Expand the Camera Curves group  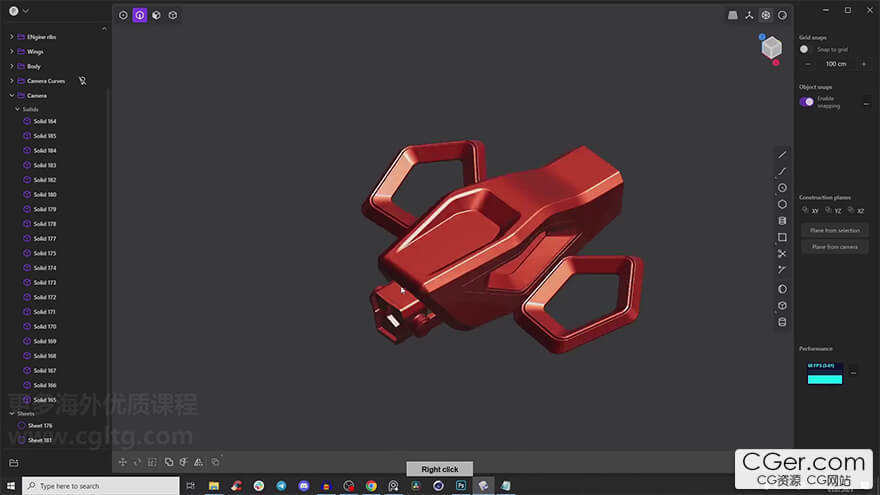(12, 81)
